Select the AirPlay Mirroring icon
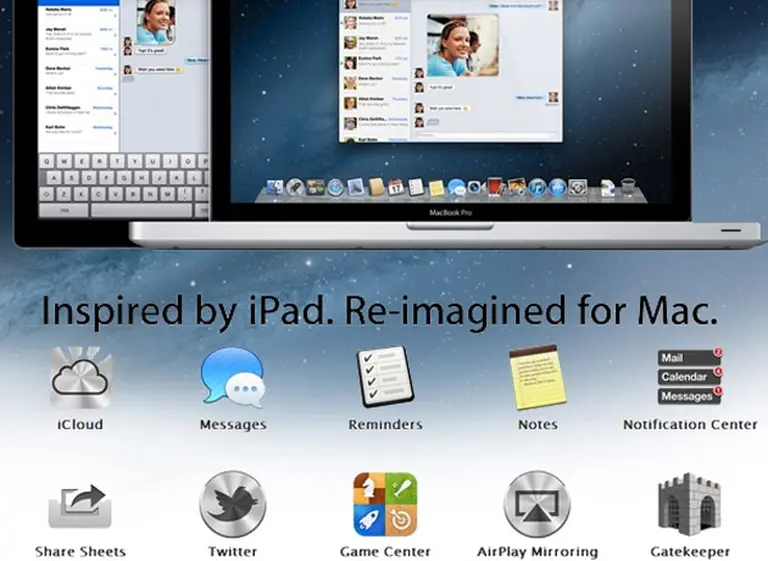768x561 pixels. 537,504
